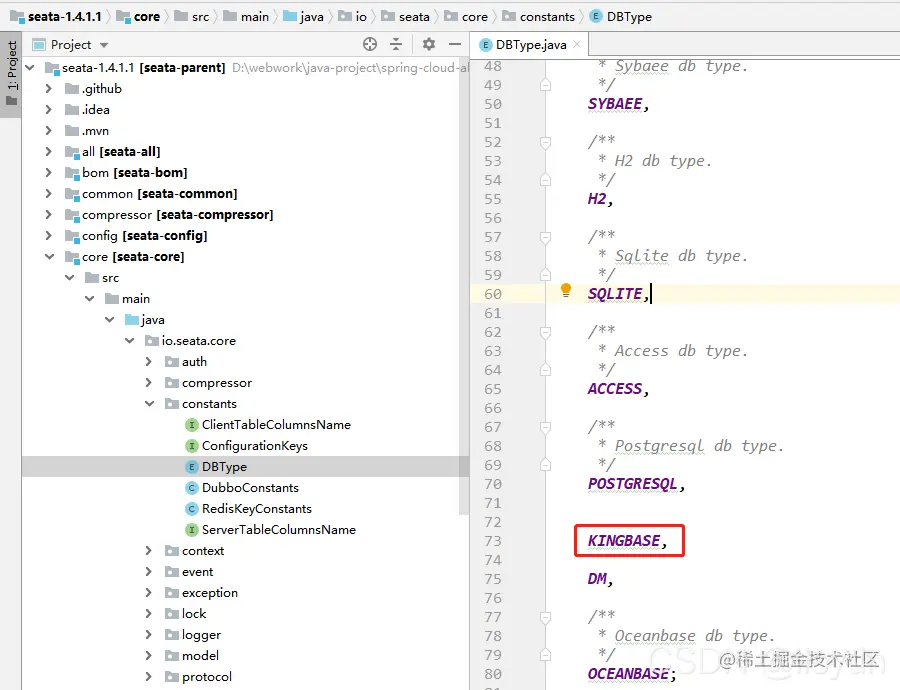Select ServerTableColumnsName interface icon

(x=192, y=530)
